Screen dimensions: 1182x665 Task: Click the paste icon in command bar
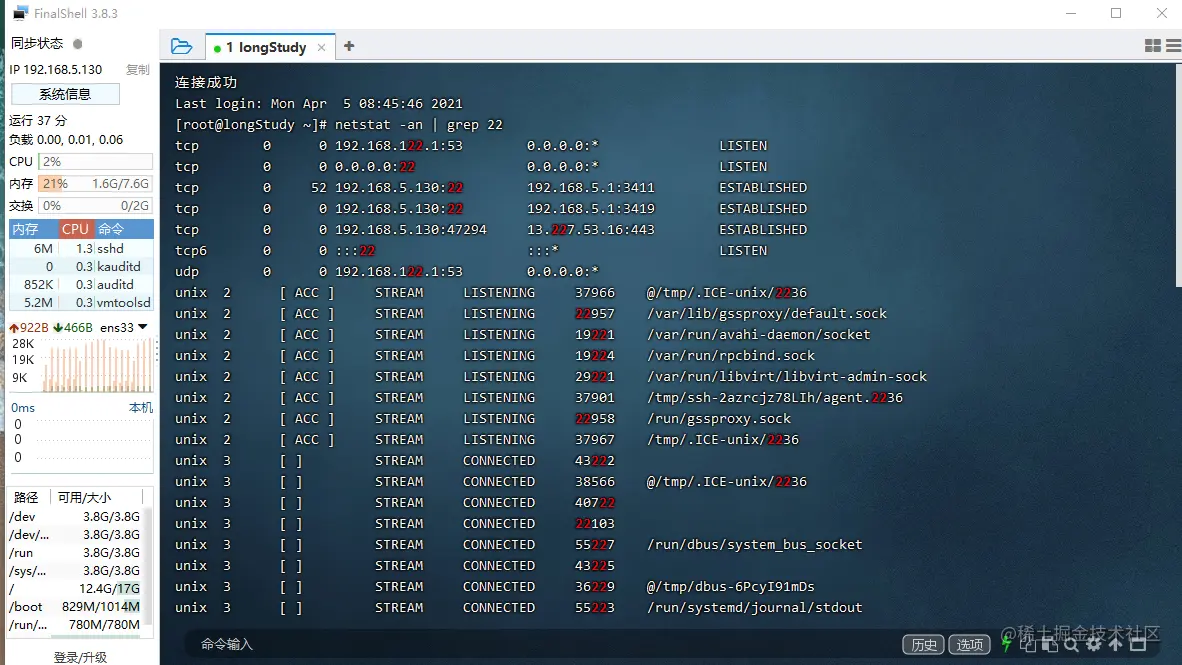pyautogui.click(x=1049, y=644)
